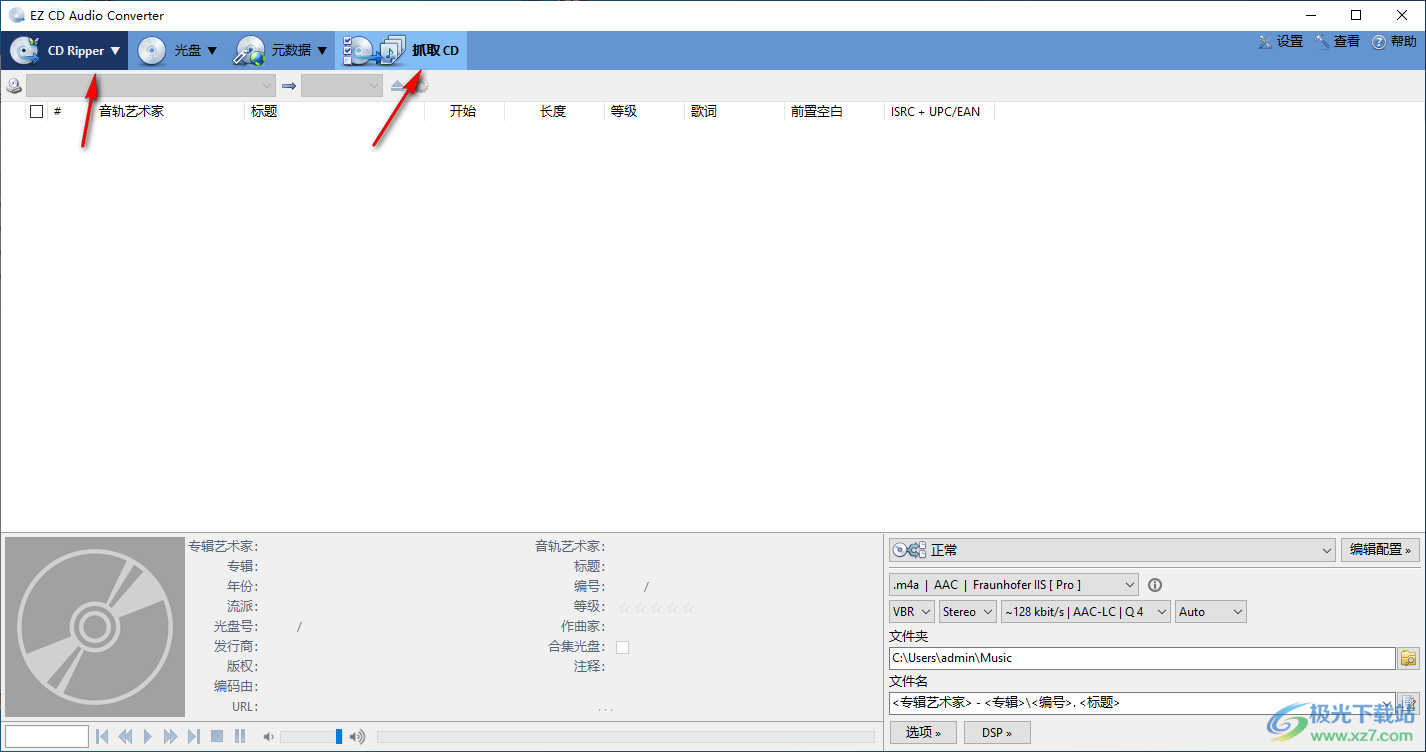Pause playback
1426x752 pixels.
coord(240,736)
